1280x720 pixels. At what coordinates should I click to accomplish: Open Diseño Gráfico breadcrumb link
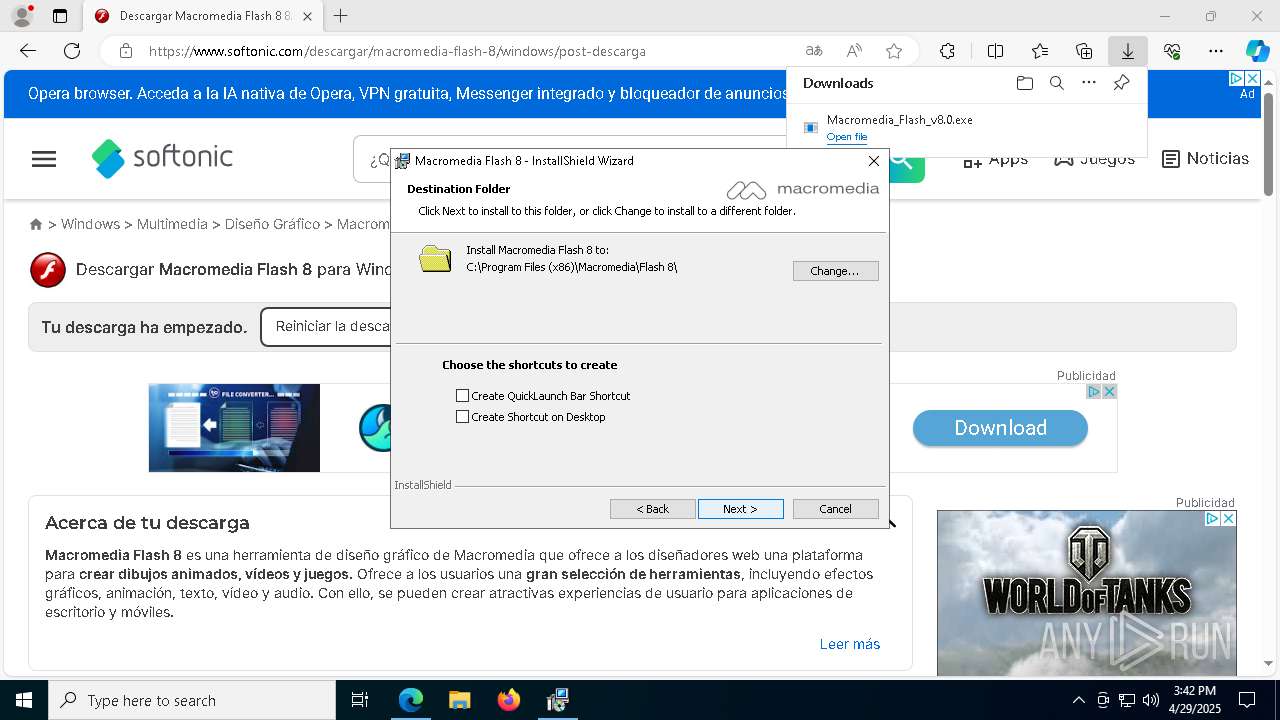tap(272, 224)
